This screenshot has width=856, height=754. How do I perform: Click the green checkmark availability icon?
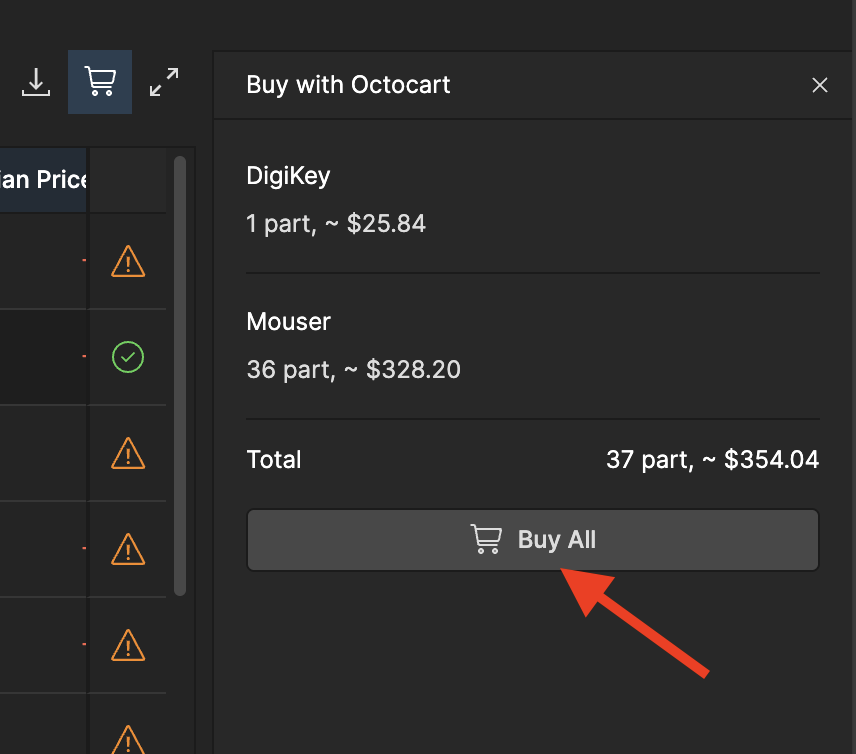point(128,357)
